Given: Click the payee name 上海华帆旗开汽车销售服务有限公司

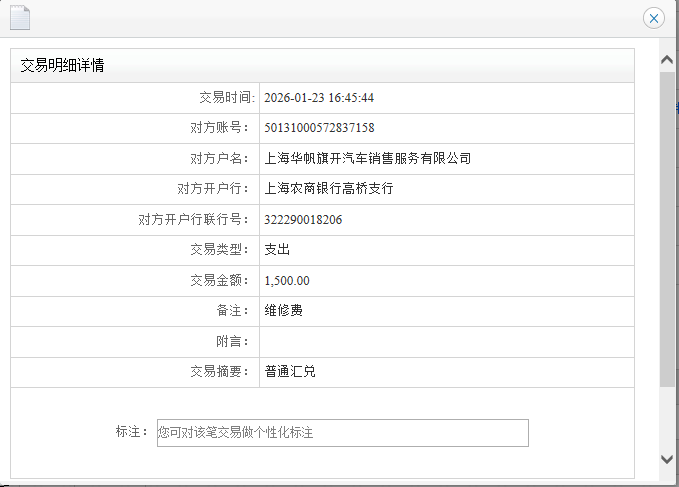Looking at the screenshot, I should pos(367,158).
